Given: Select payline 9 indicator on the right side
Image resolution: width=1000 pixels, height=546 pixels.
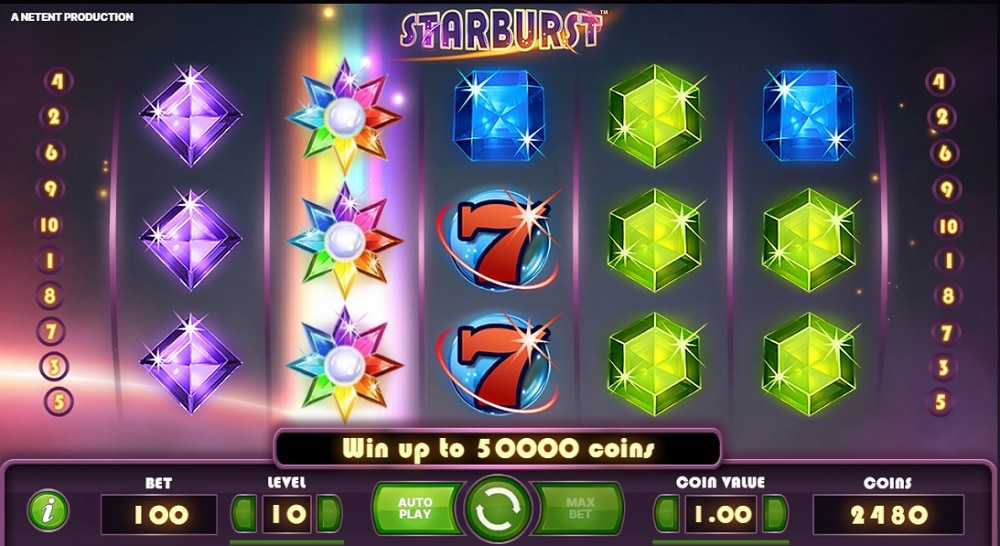Looking at the screenshot, I should (x=946, y=189).
